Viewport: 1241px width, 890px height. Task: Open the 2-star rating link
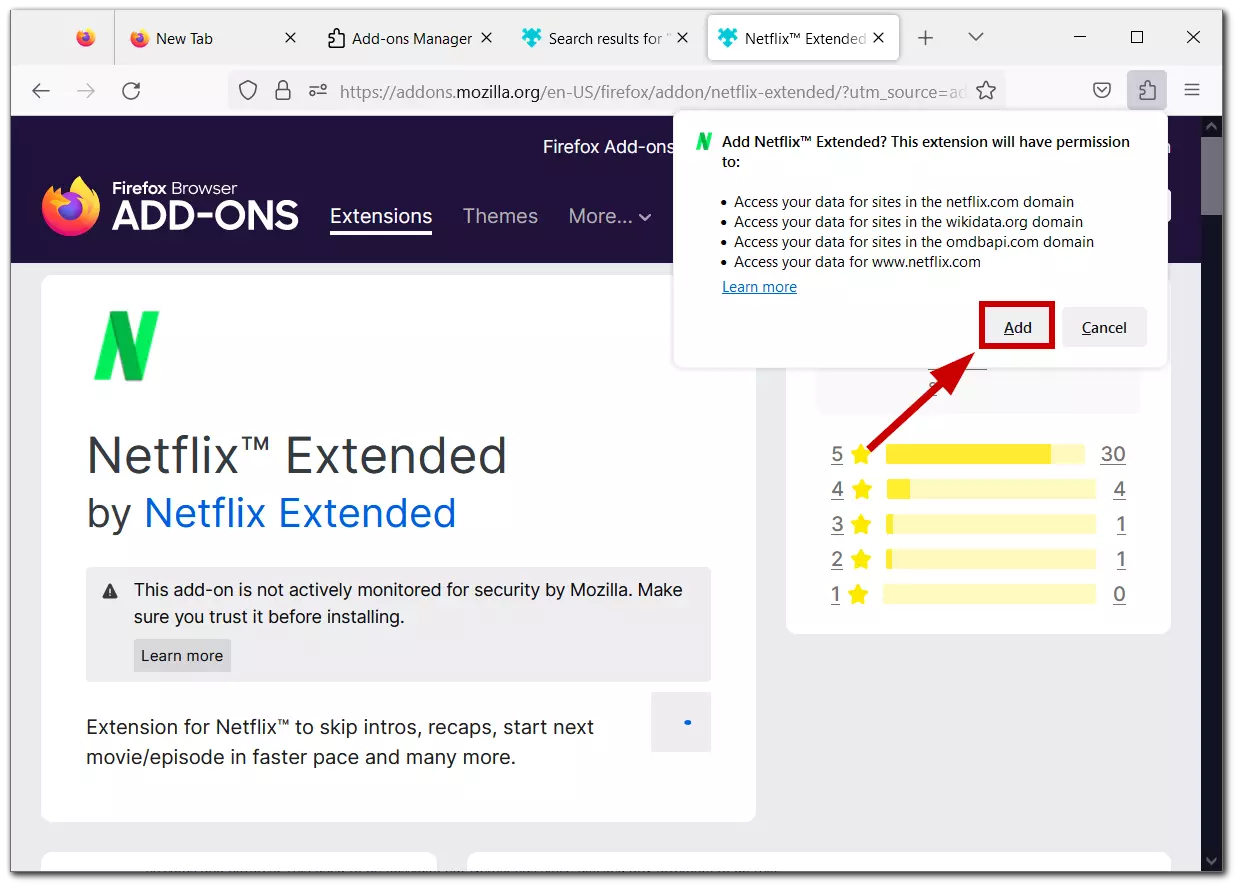click(x=837, y=559)
